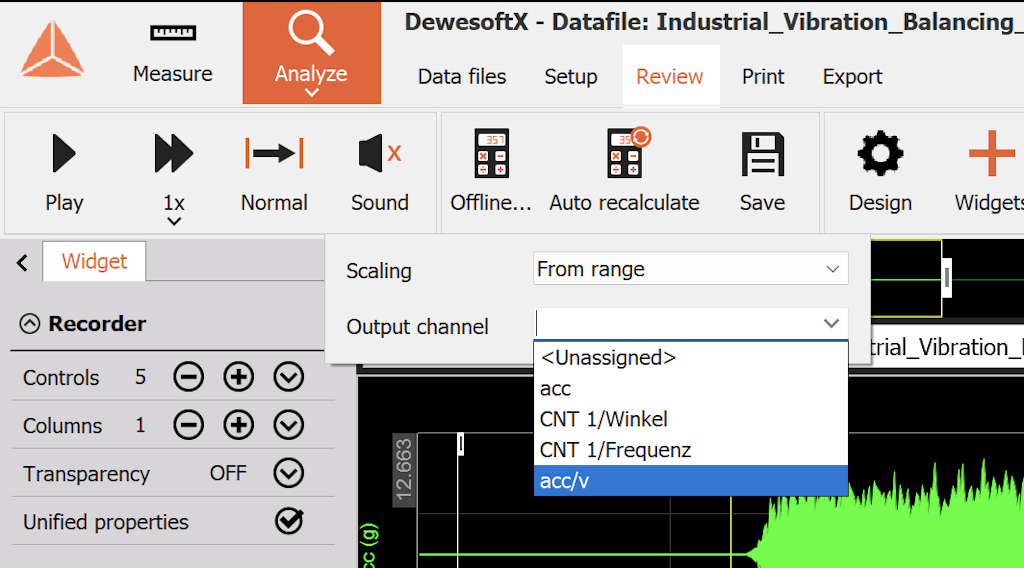Image resolution: width=1024 pixels, height=568 pixels.
Task: Enter Design mode
Action: tap(880, 172)
